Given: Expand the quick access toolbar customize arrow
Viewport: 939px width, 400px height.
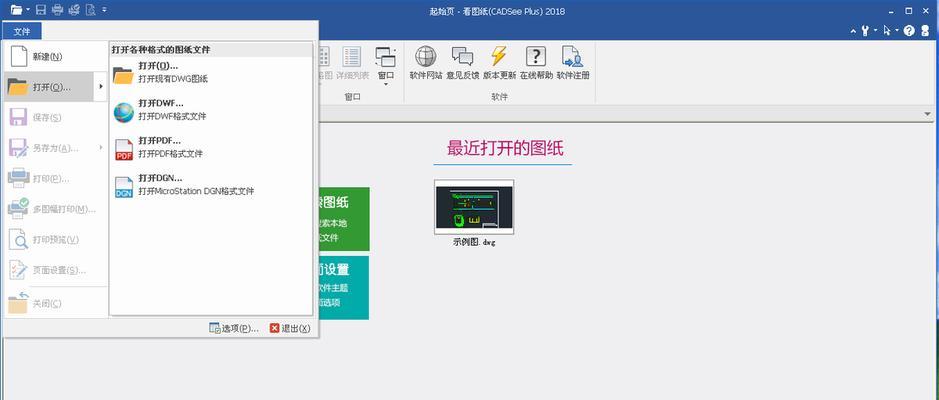Looking at the screenshot, I should point(105,10).
